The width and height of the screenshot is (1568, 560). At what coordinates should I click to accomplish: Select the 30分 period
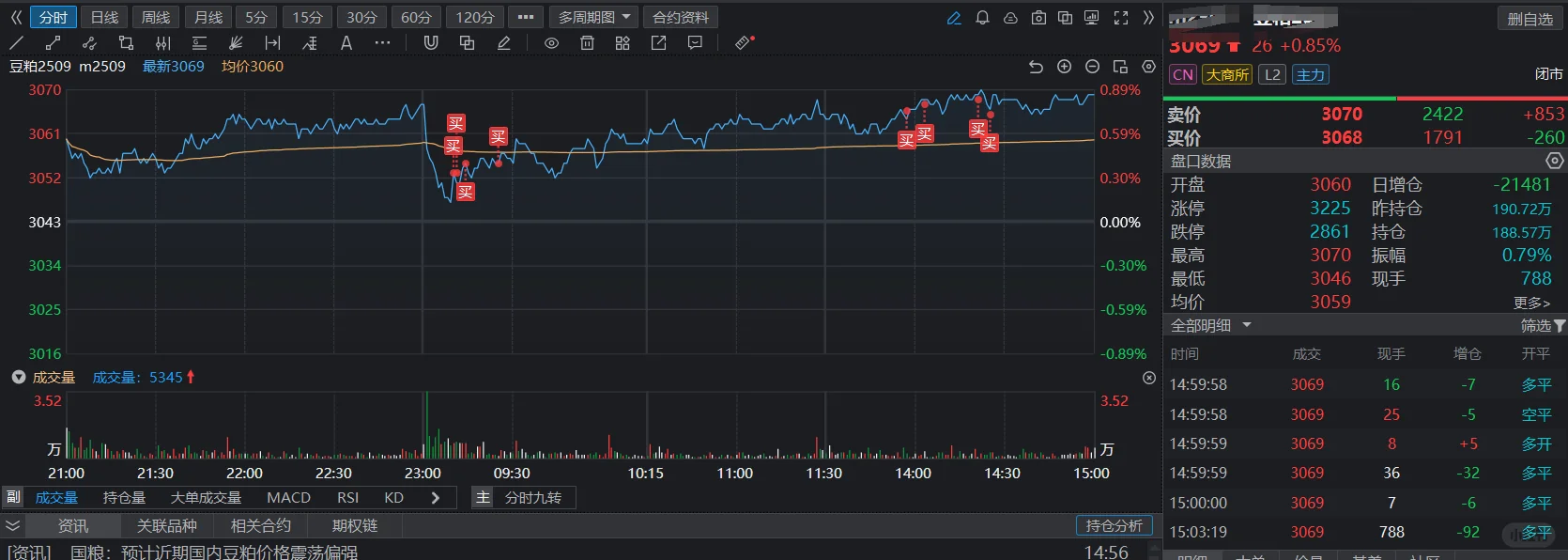pyautogui.click(x=361, y=18)
